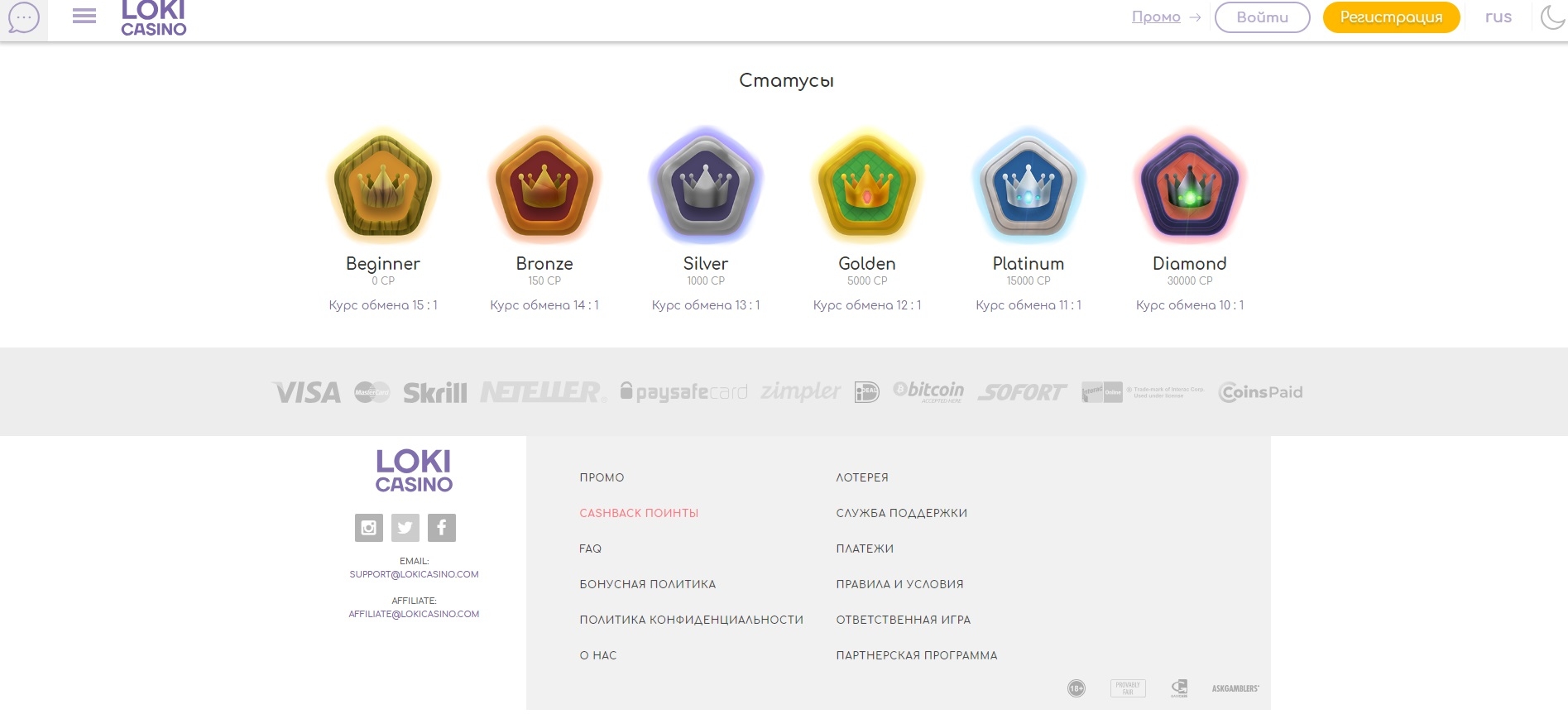Open Служба поддержки page
This screenshot has width=1568, height=714.
tap(901, 513)
